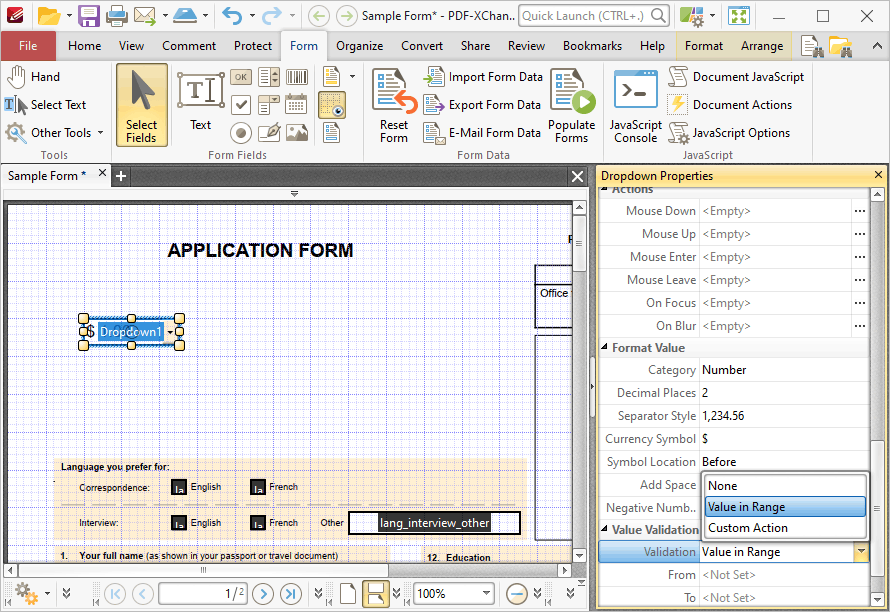Open the File menu
The height and width of the screenshot is (612, 890).
tap(28, 46)
